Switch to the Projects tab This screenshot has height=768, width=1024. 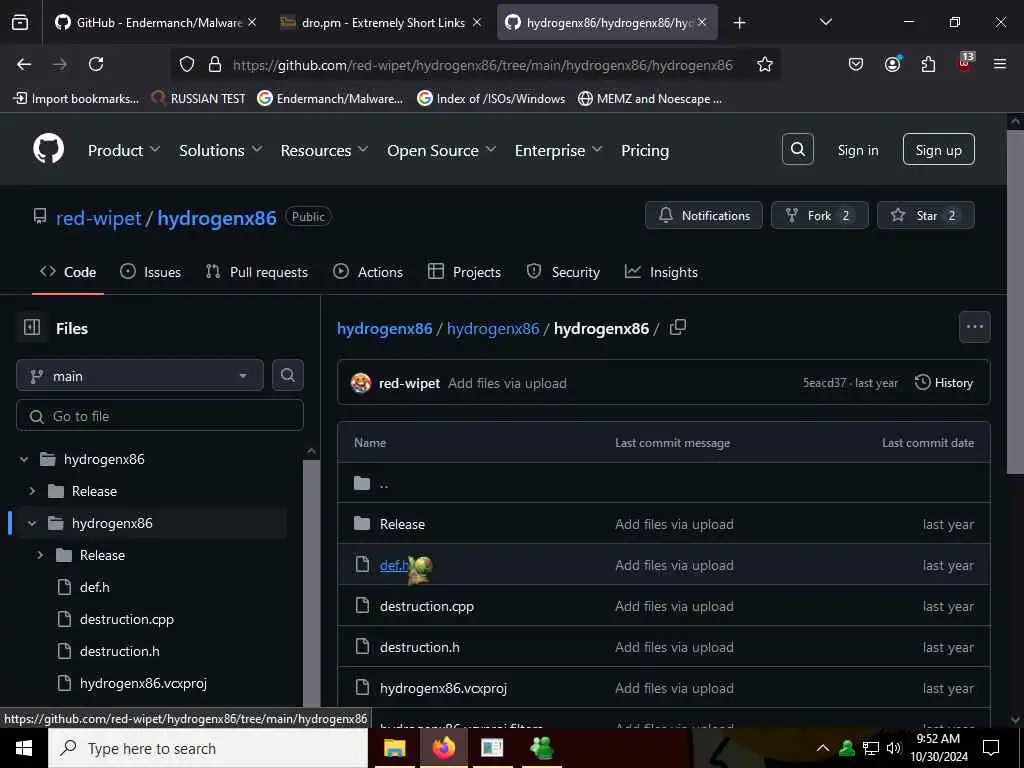click(x=464, y=272)
